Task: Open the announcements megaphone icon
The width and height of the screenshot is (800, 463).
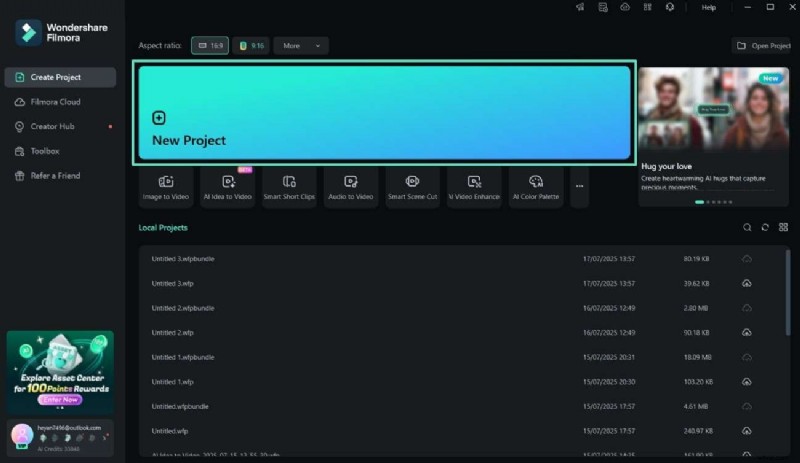Action: pyautogui.click(x=580, y=7)
